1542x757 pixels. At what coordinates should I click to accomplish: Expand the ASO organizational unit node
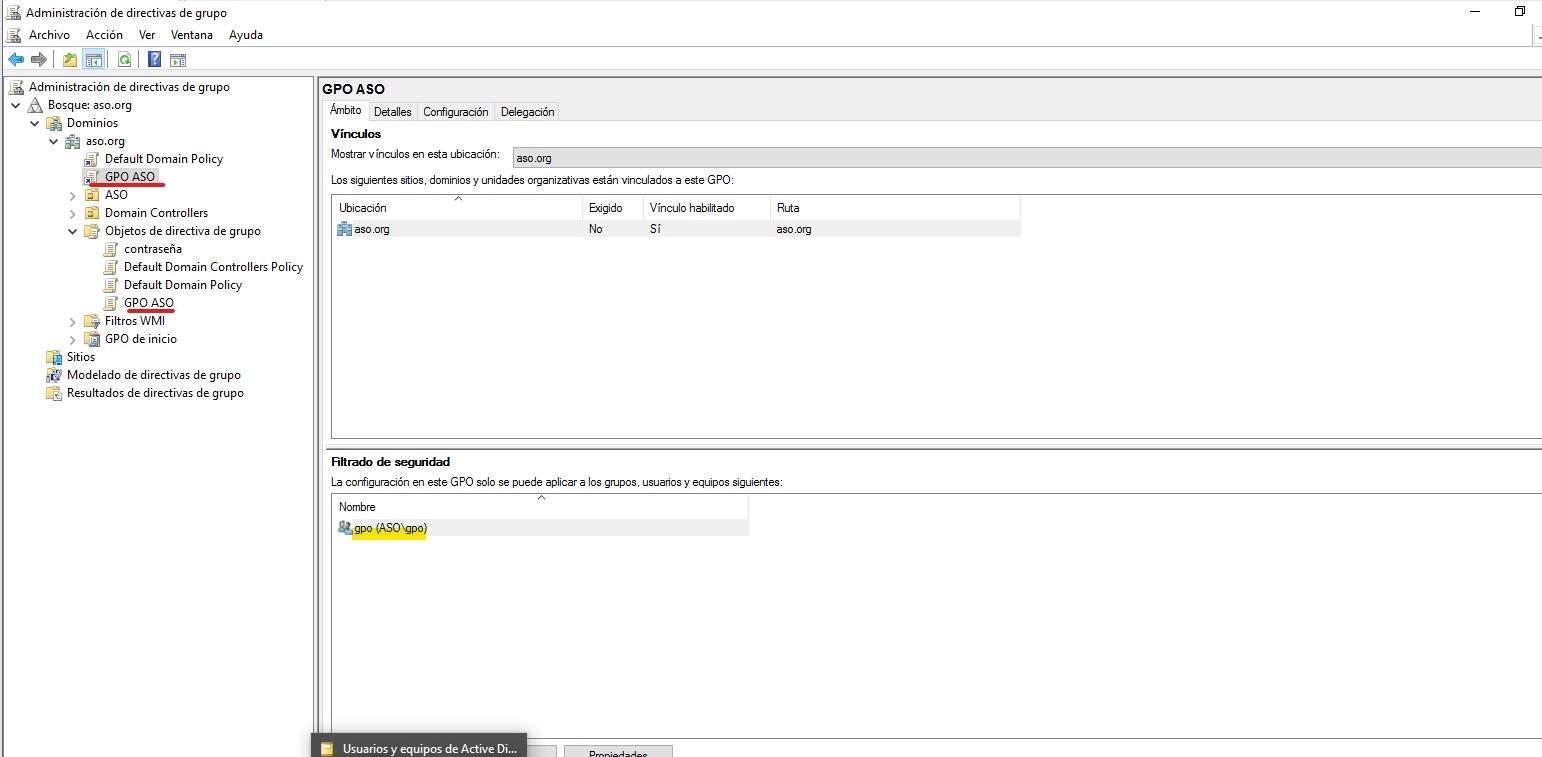tap(73, 195)
